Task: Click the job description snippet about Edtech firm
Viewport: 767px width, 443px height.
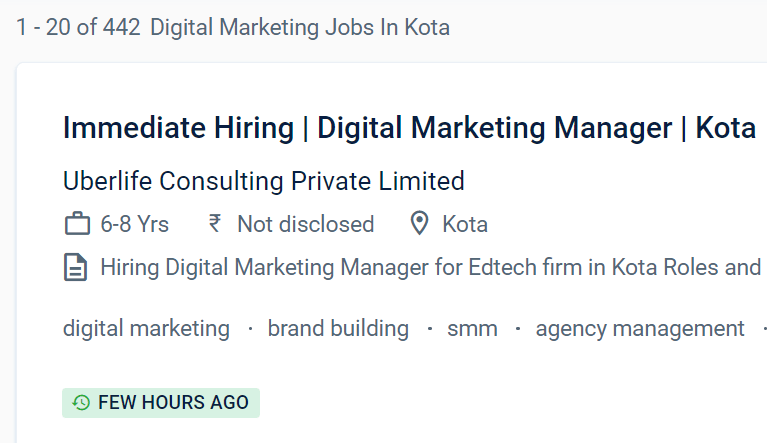Action: [x=430, y=268]
